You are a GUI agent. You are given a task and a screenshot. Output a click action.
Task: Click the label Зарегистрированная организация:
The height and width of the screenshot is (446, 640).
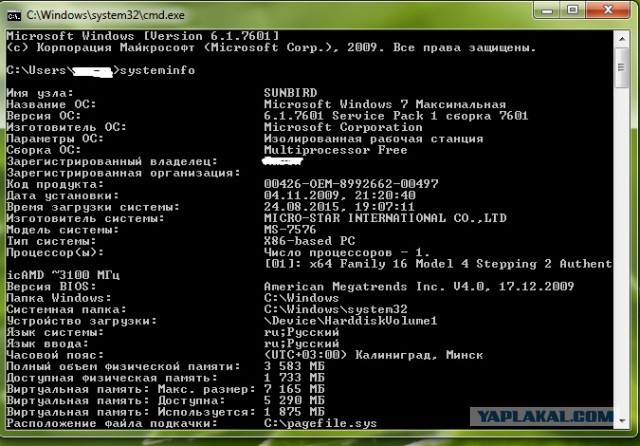click(123, 173)
